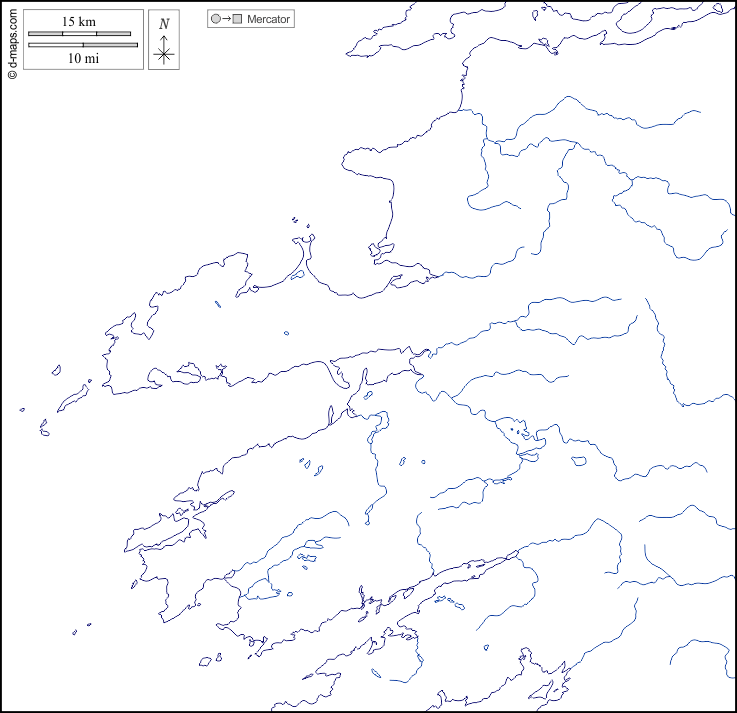This screenshot has width=737, height=713.
Task: Click the tiny islet in the middle of the wide bay
Action: pyautogui.click(x=286, y=333)
